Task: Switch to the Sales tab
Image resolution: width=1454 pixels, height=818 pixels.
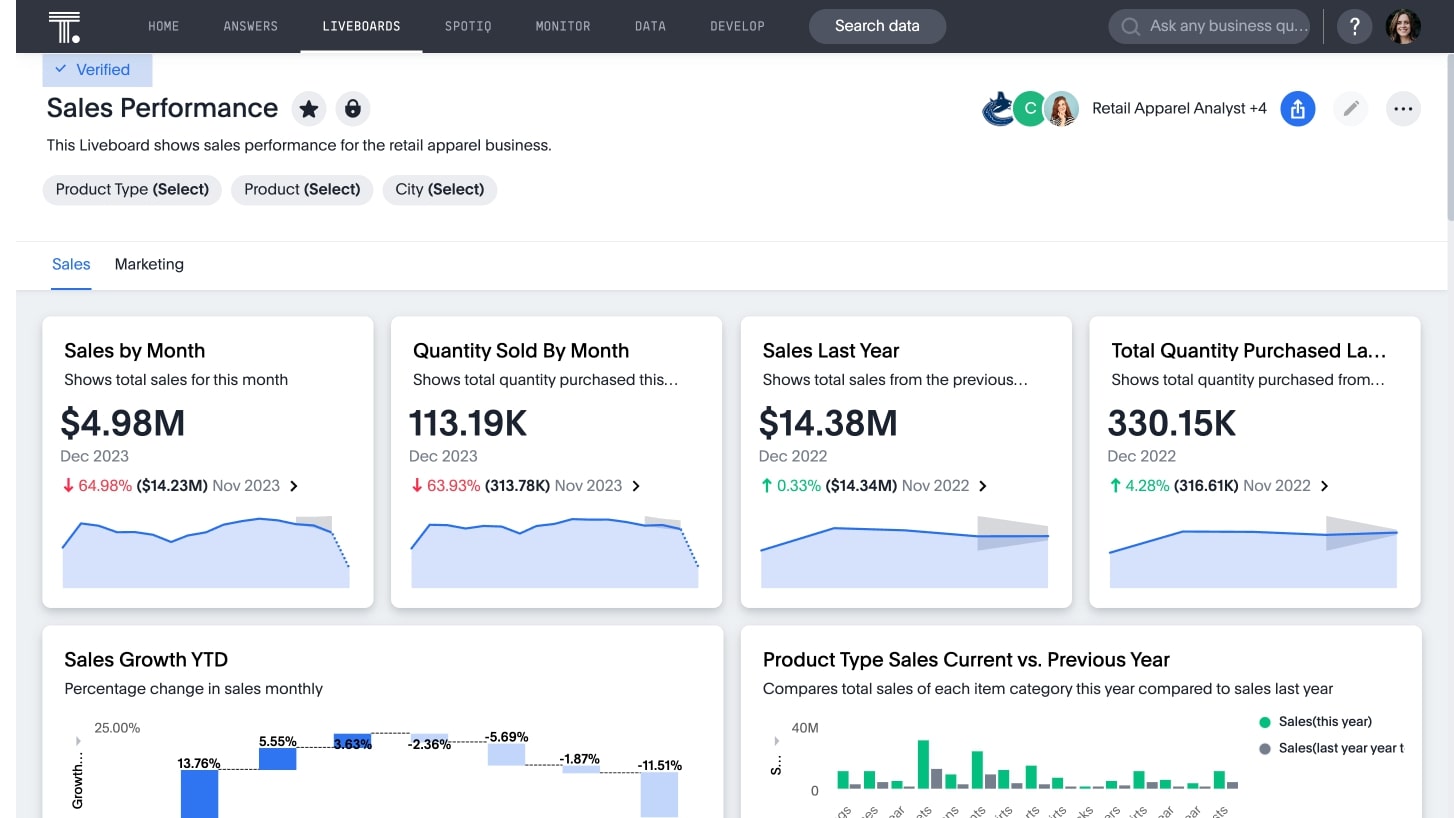Action: tap(71, 264)
